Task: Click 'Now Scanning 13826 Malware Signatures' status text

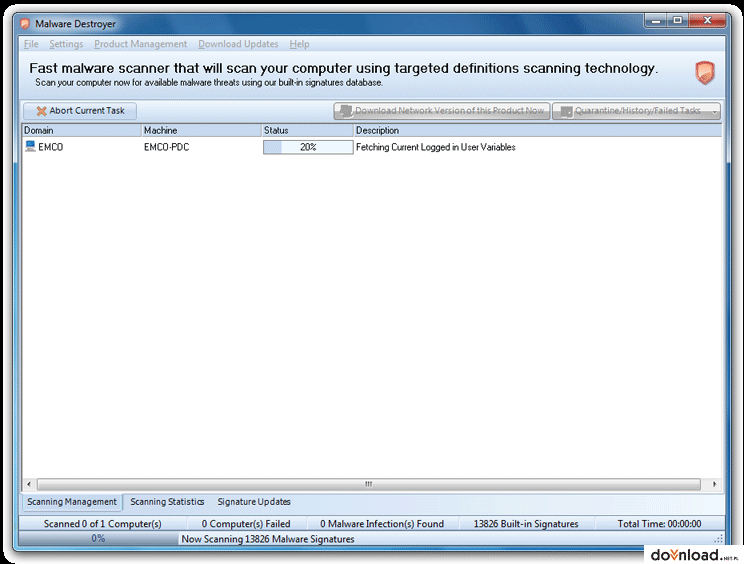Action: [268, 539]
